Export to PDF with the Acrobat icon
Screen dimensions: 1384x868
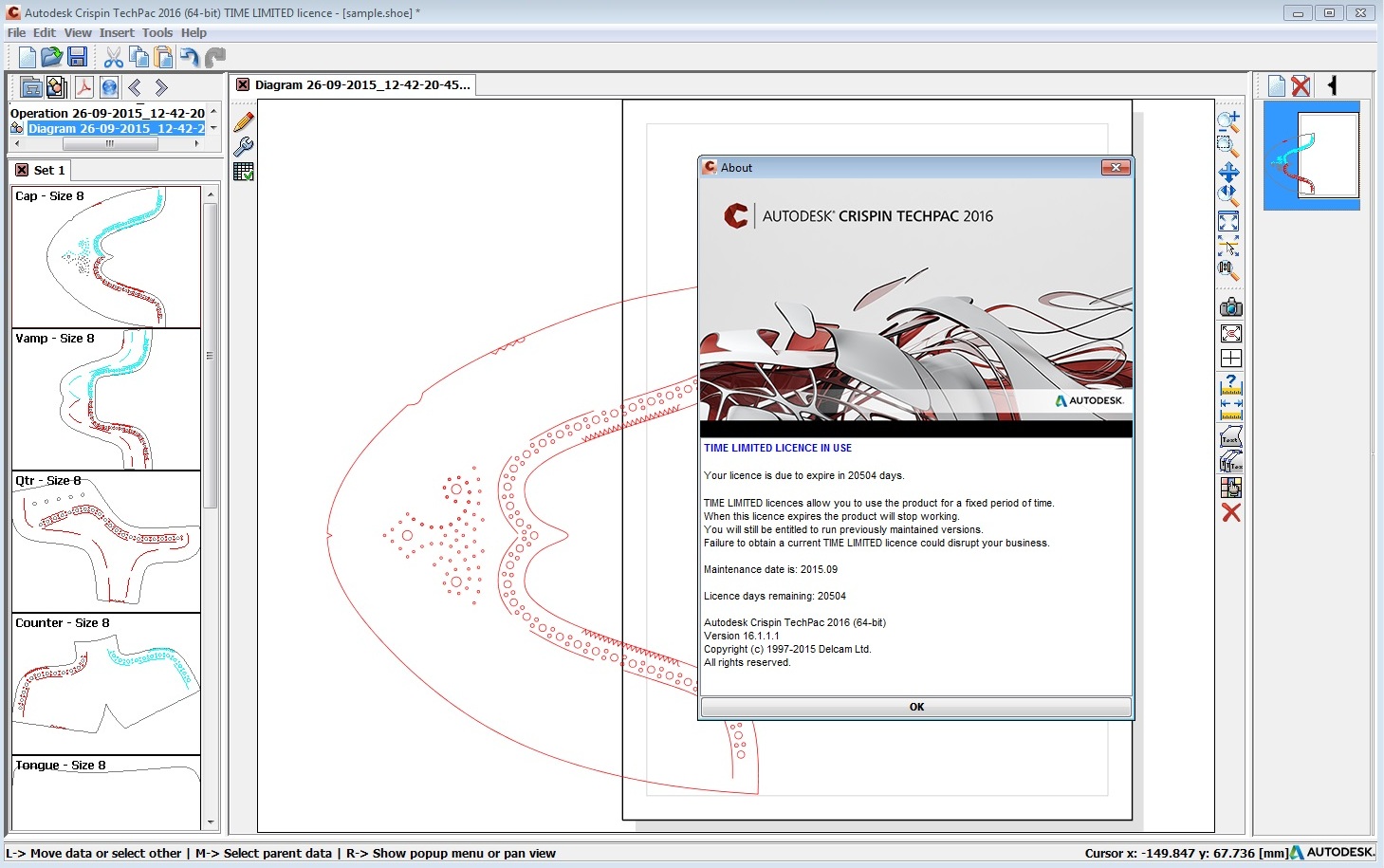click(x=83, y=87)
